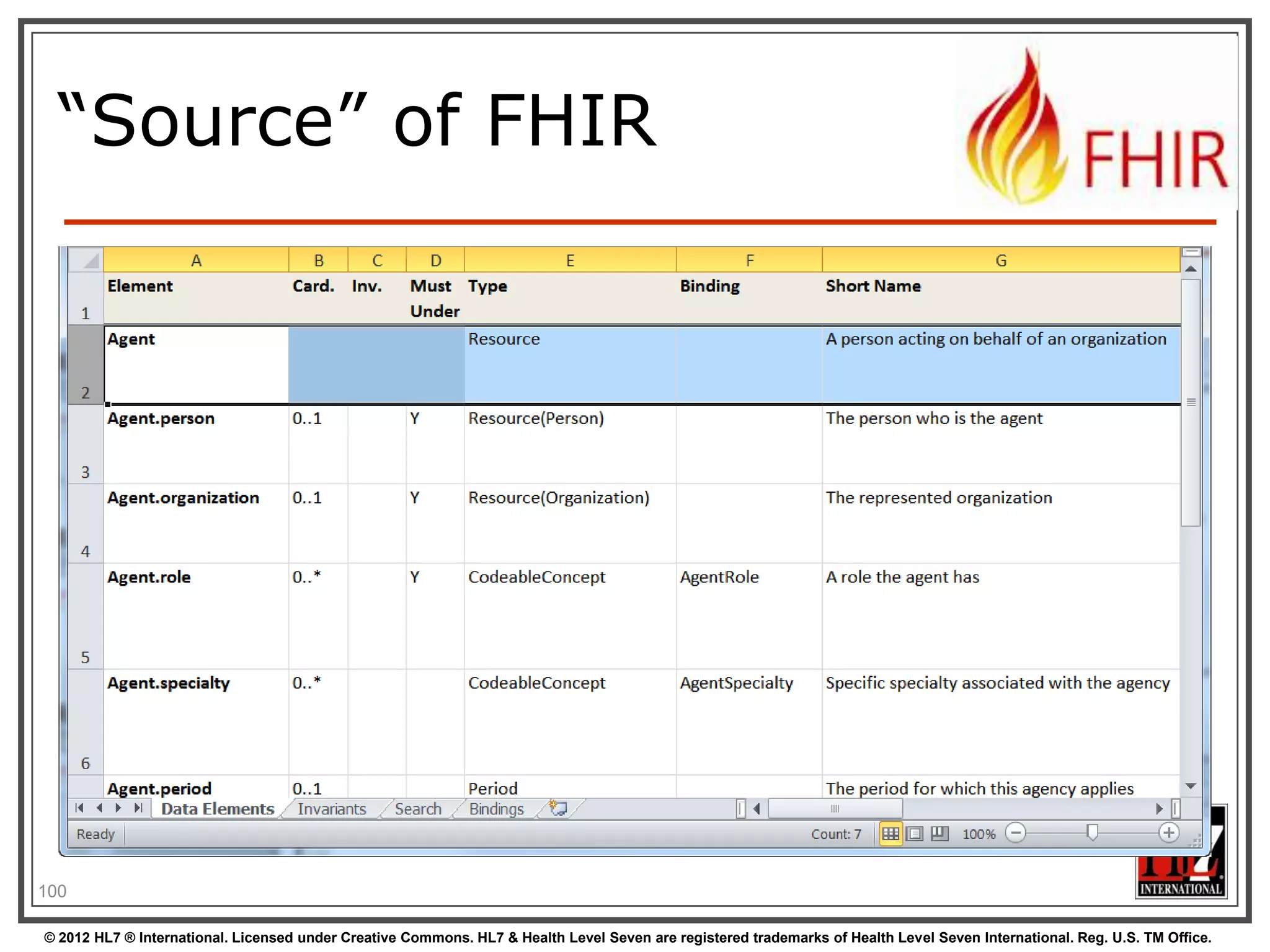Click the 'Element' header cell
The height and width of the screenshot is (952, 1270).
tap(196, 298)
